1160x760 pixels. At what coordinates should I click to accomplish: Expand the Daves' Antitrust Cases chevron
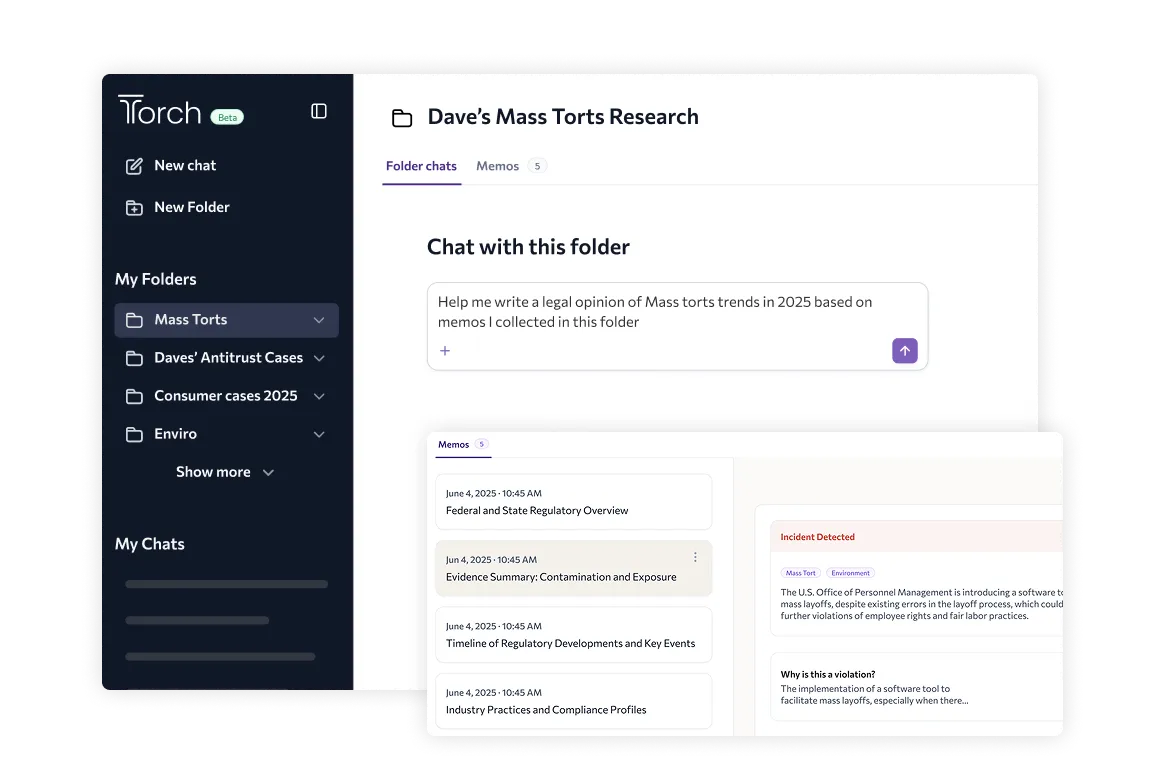click(x=319, y=358)
